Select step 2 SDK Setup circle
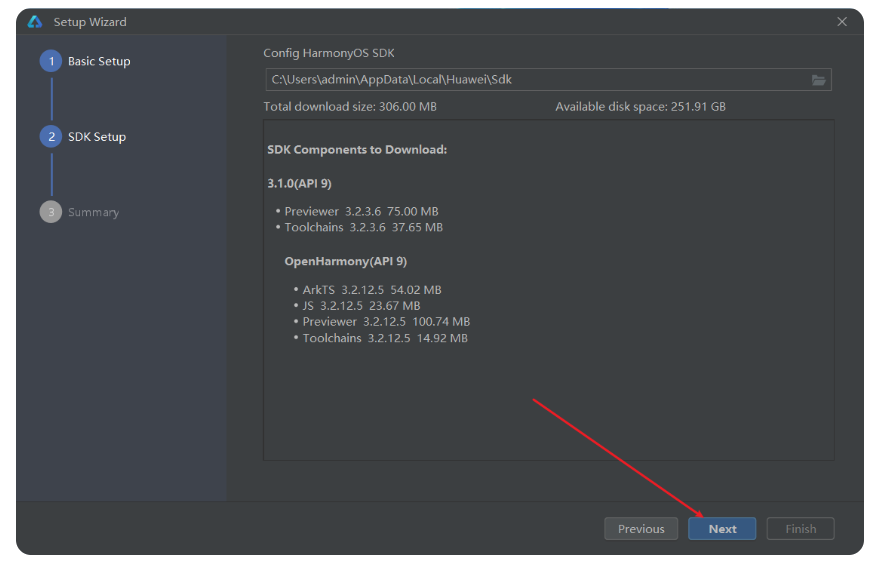This screenshot has width=875, height=563. pyautogui.click(x=51, y=136)
